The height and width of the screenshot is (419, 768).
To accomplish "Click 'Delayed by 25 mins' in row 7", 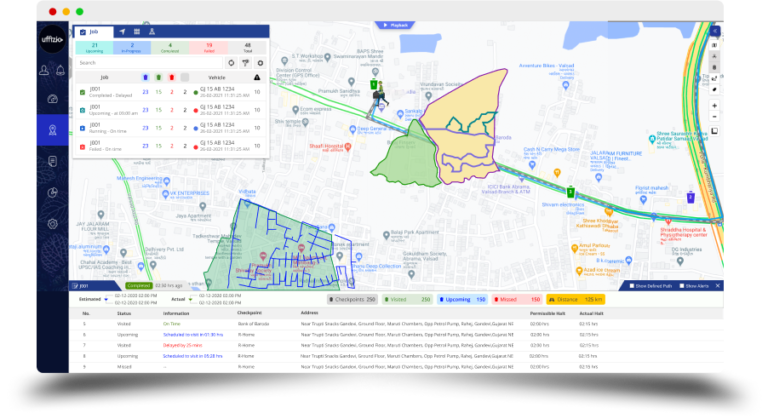I will pyautogui.click(x=182, y=345).
